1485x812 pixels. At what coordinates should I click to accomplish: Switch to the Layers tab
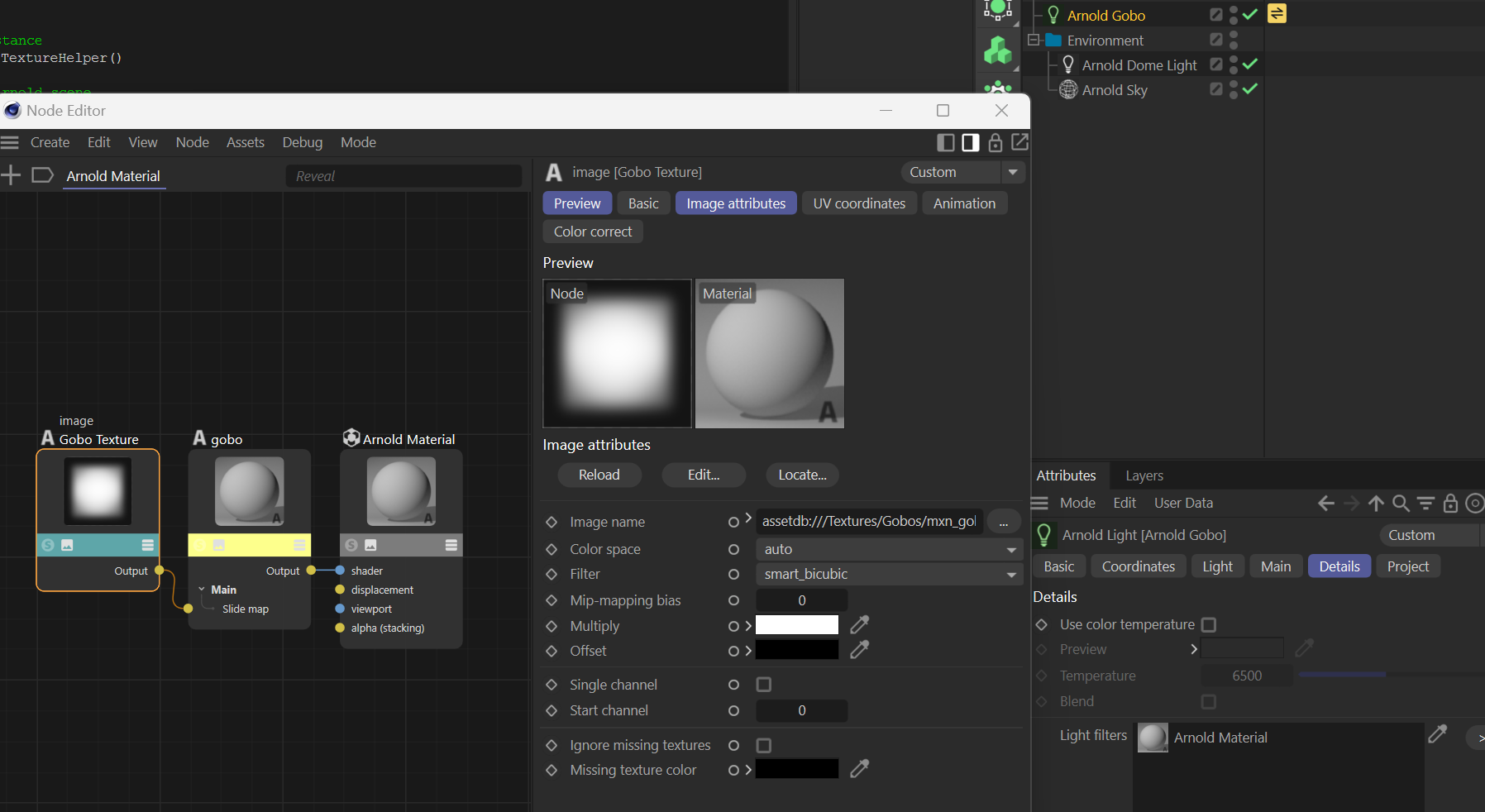click(x=1144, y=475)
